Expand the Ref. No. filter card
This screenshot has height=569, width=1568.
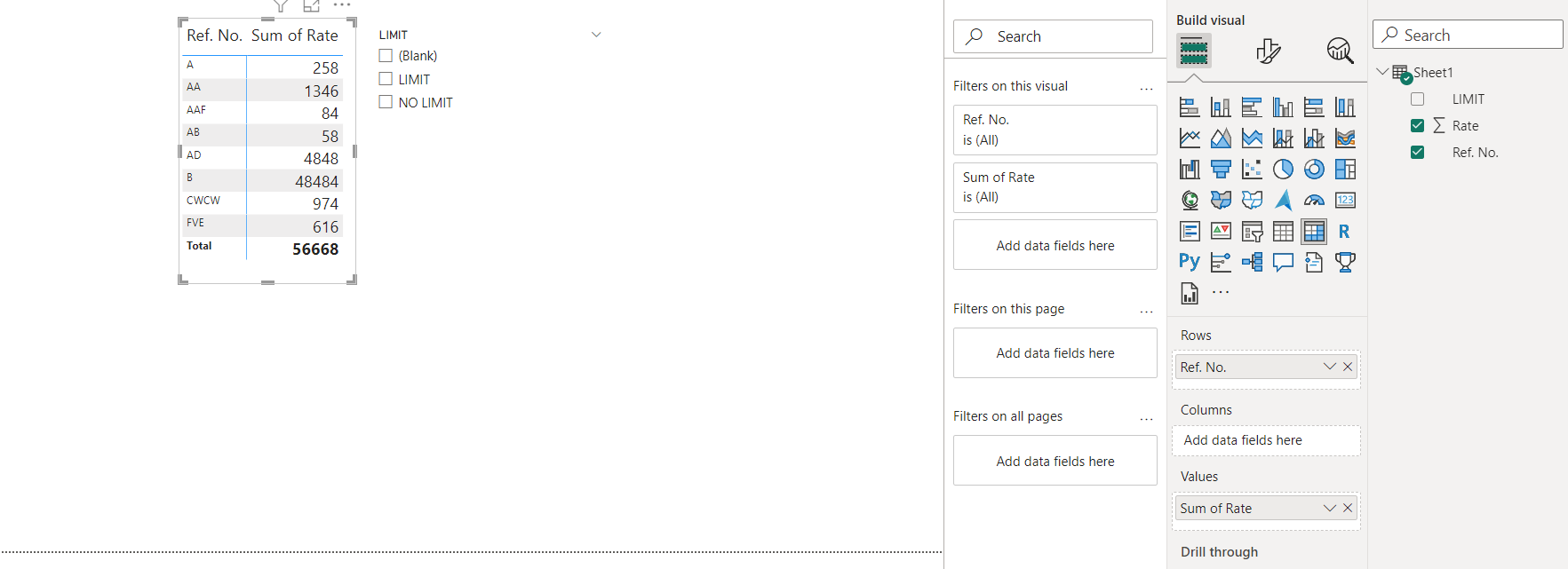(x=1055, y=130)
